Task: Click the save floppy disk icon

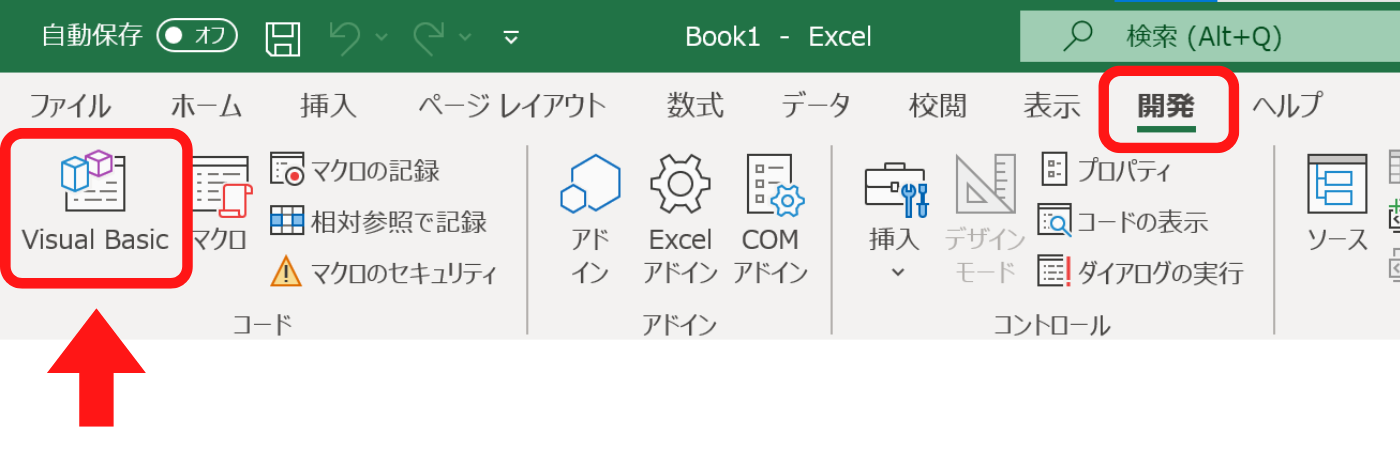Action: 283,38
